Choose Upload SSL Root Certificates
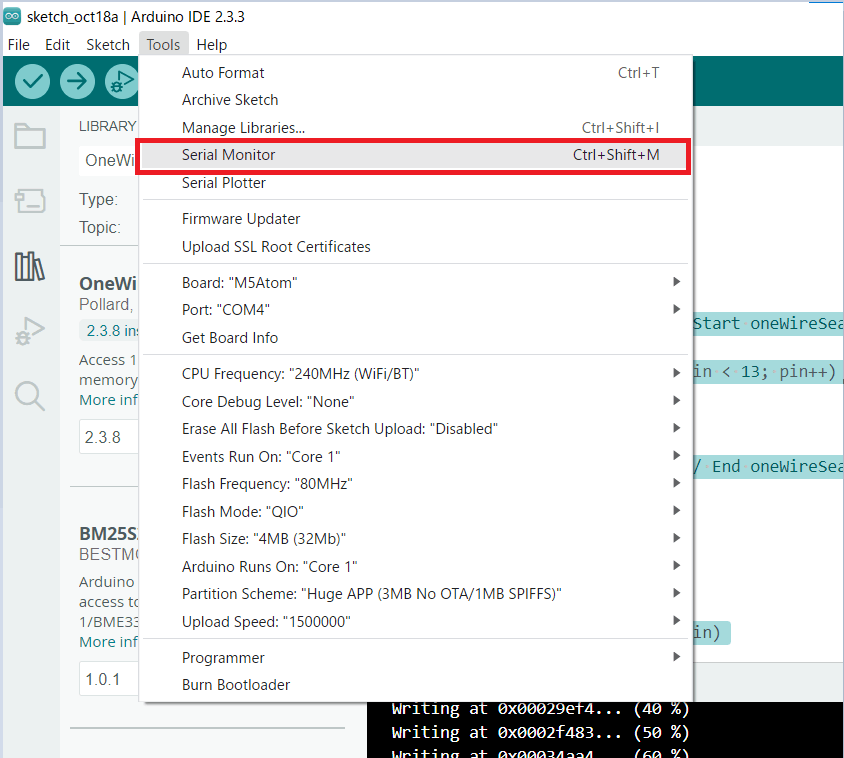This screenshot has width=844, height=758. click(x=415, y=247)
